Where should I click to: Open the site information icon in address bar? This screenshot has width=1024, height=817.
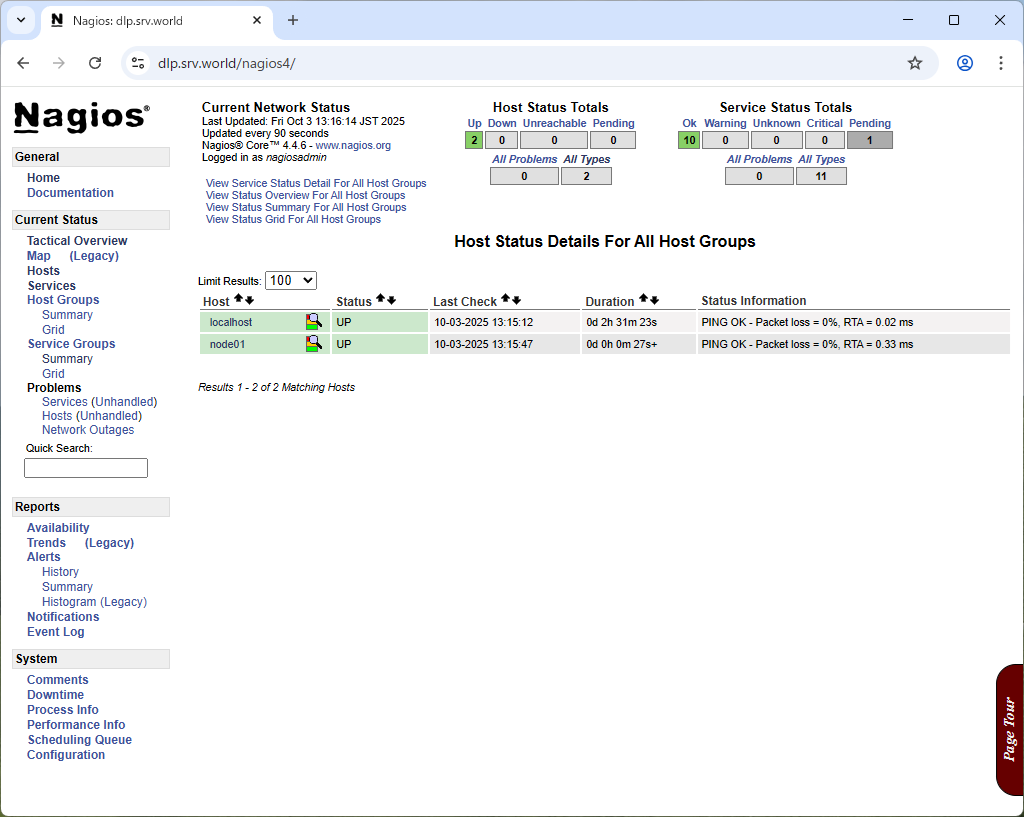[x=138, y=63]
